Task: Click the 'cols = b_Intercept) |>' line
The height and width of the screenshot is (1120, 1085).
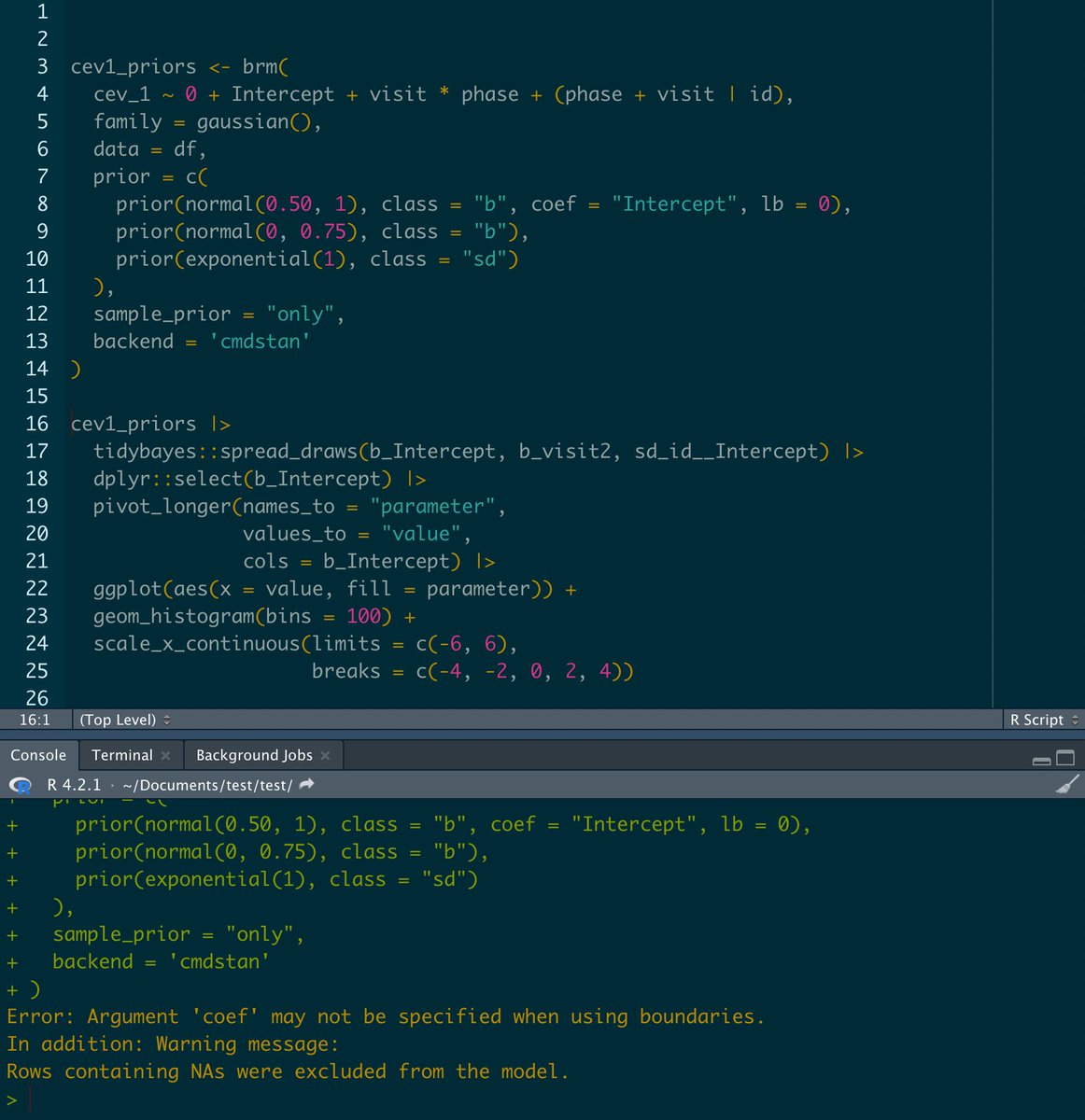Action: coord(369,561)
